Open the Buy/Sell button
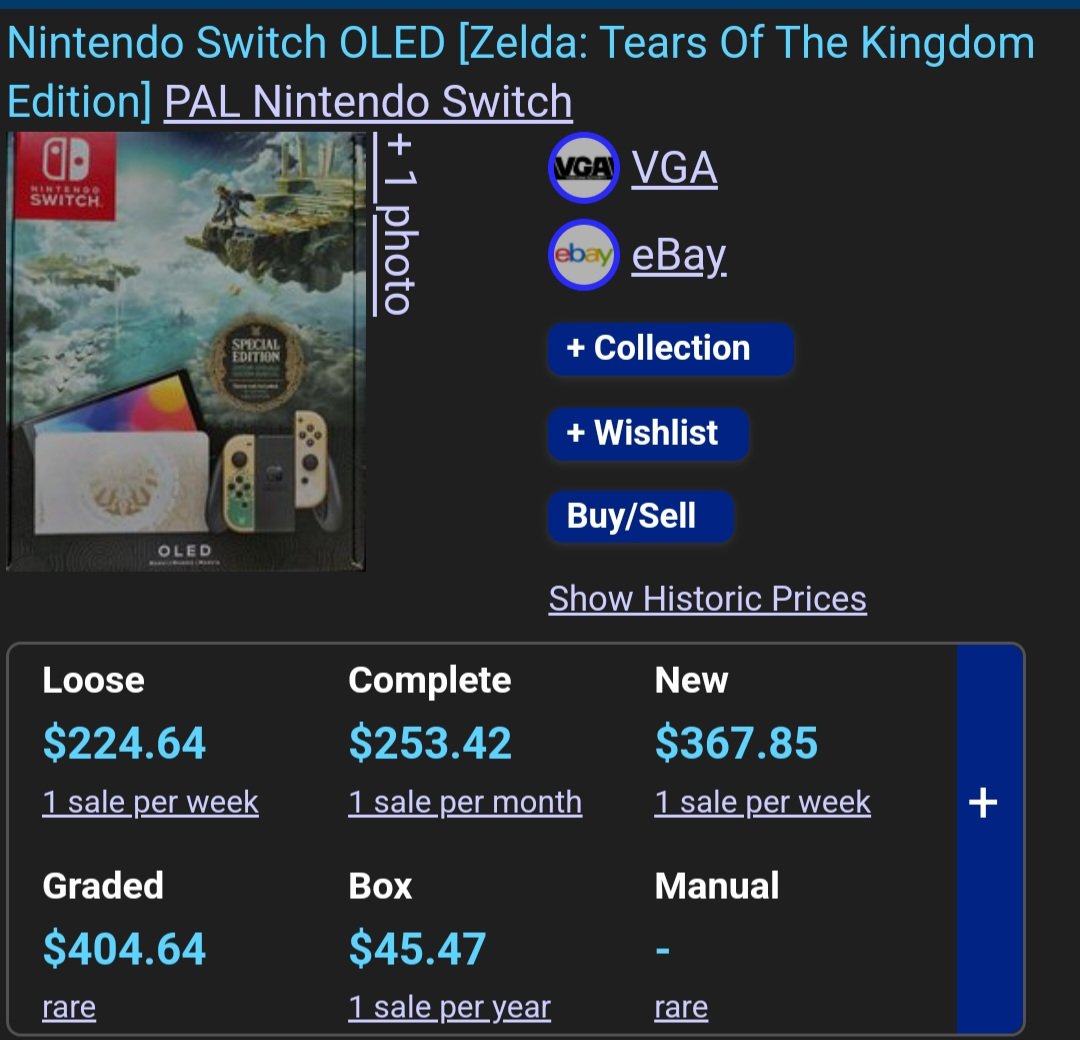Screen dimensions: 1080x1040 coord(641,516)
